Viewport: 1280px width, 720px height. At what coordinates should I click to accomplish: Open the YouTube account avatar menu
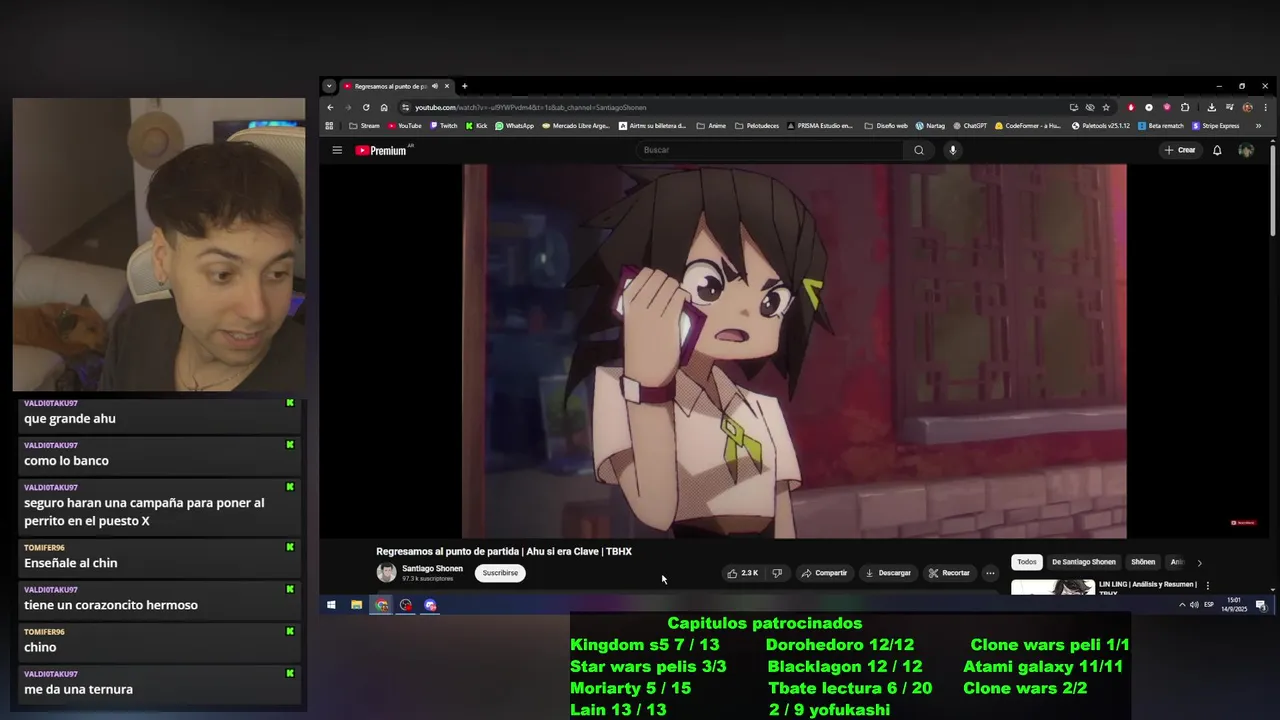[1246, 150]
